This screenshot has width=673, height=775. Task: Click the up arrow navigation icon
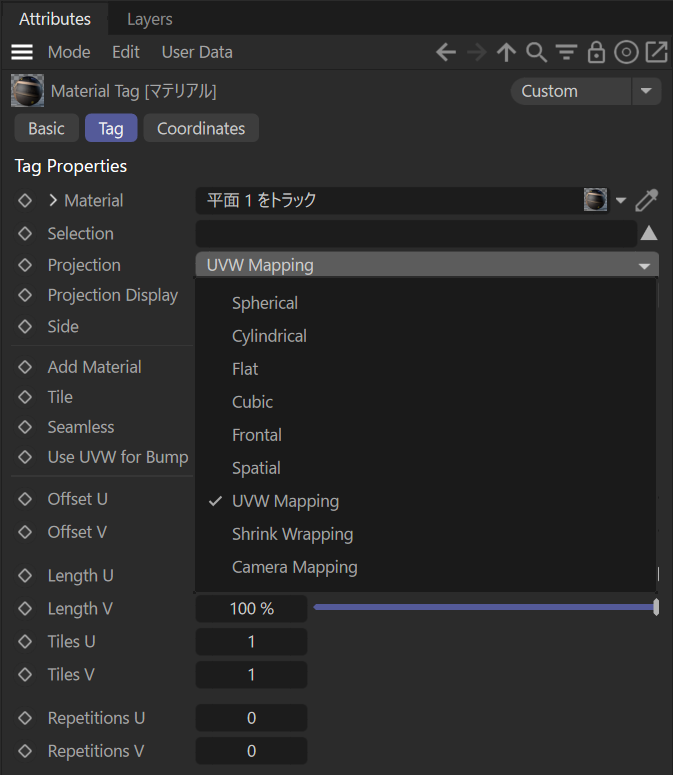507,52
